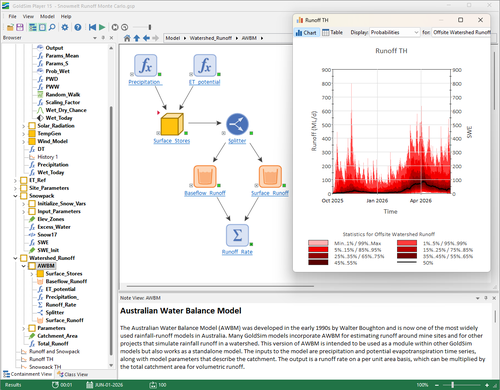Open the search magnifier tool
This screenshot has width=500, height=390.
click(x=52, y=27)
